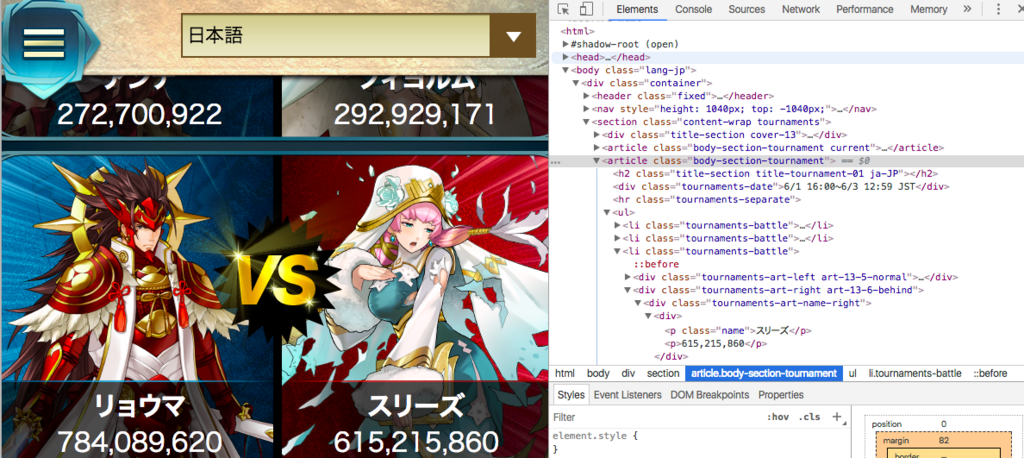Switch to the Elements tab
This screenshot has height=458, width=1024.
(637, 9)
